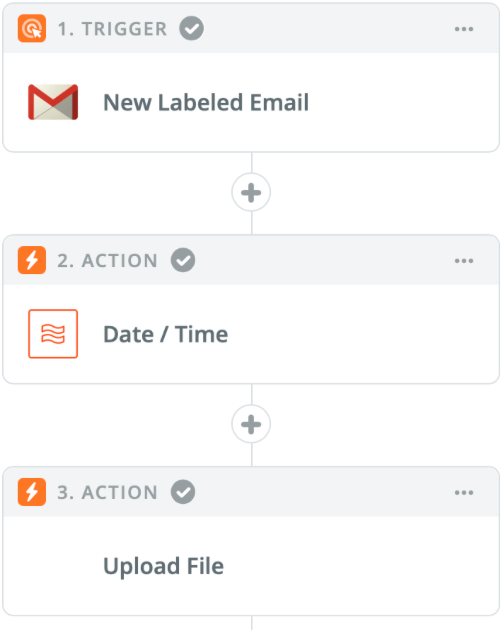Click the checkmark badge next to 2. ACTION
This screenshot has width=503, height=630.
(183, 260)
